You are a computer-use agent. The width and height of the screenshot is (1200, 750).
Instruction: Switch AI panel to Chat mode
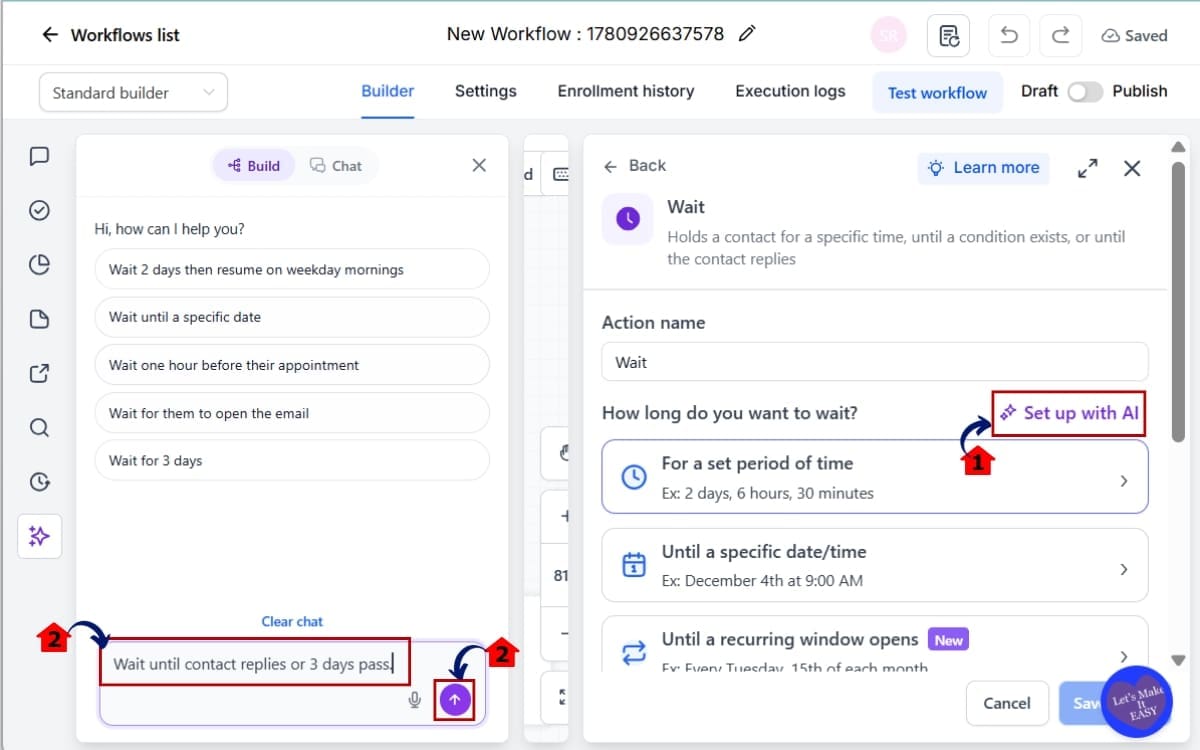[336, 166]
